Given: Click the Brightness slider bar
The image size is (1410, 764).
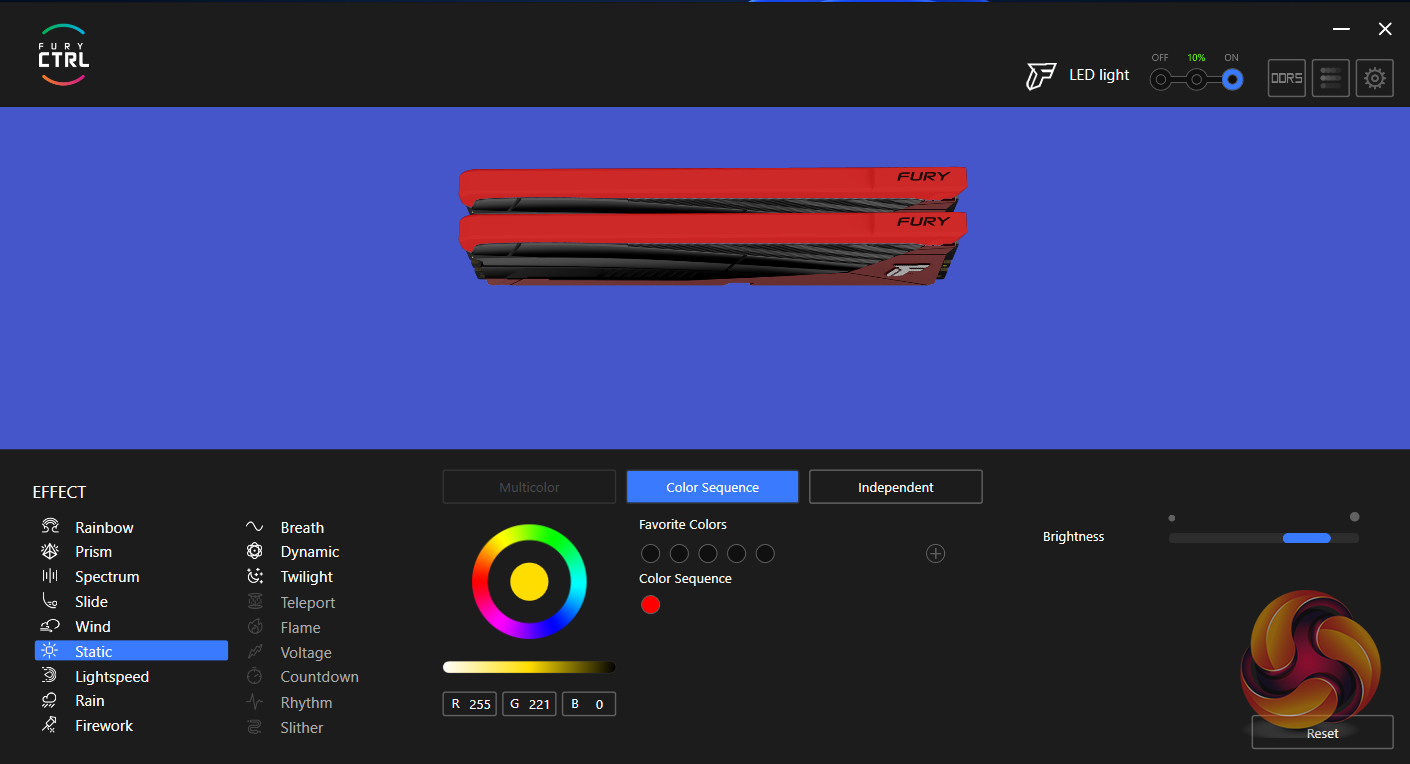Looking at the screenshot, I should point(1263,538).
